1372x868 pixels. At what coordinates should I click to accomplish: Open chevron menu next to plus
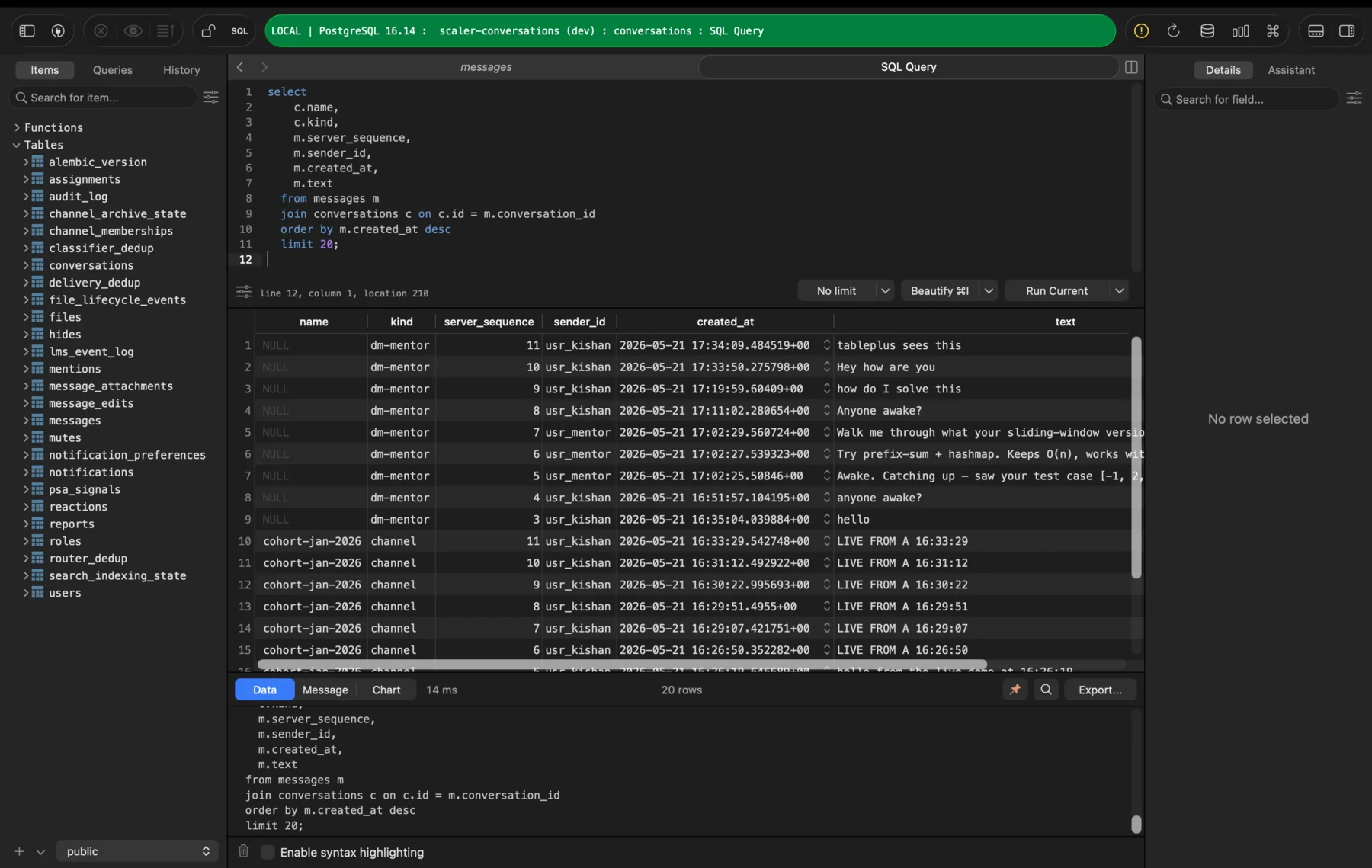[x=40, y=852]
